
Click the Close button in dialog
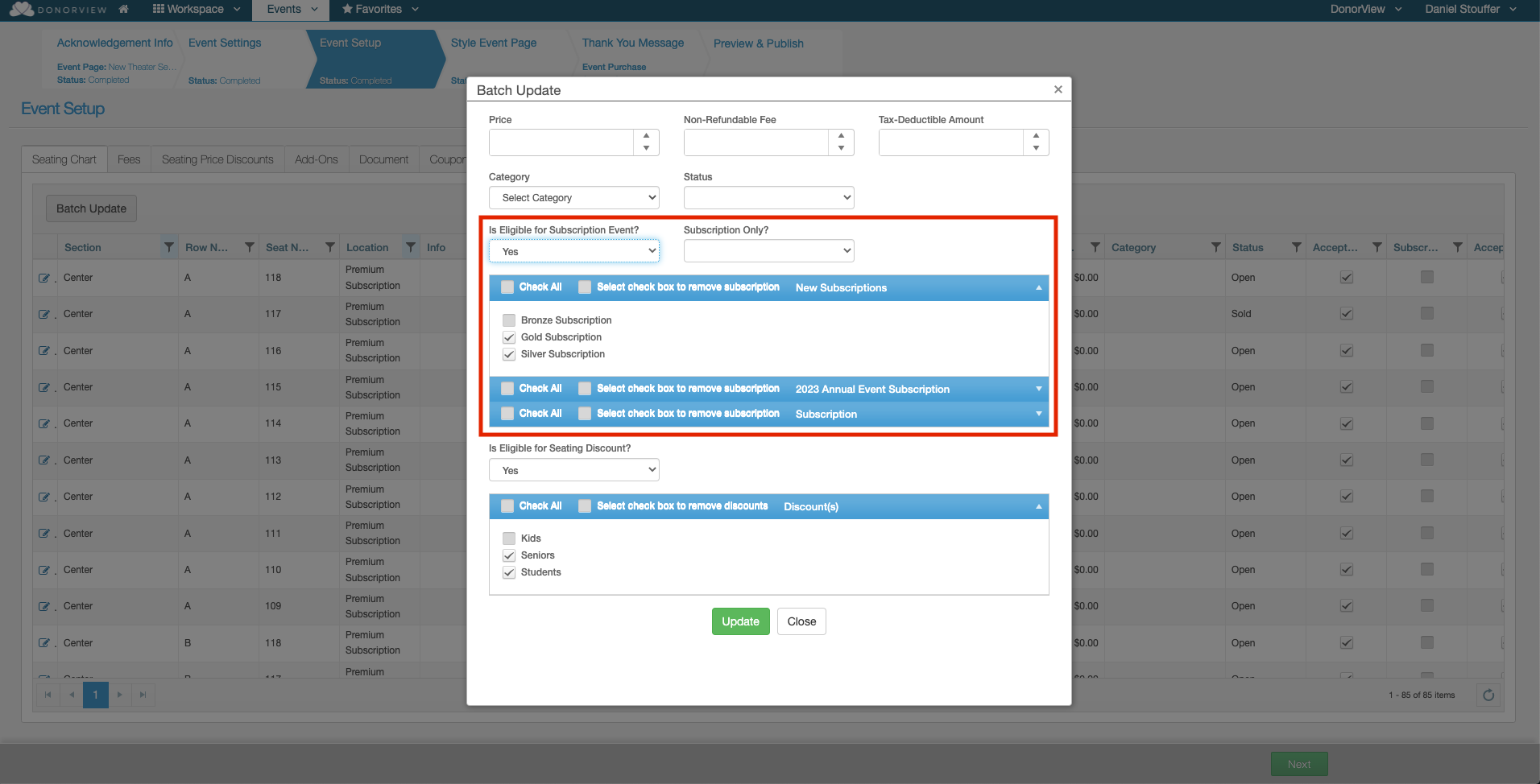tap(801, 621)
